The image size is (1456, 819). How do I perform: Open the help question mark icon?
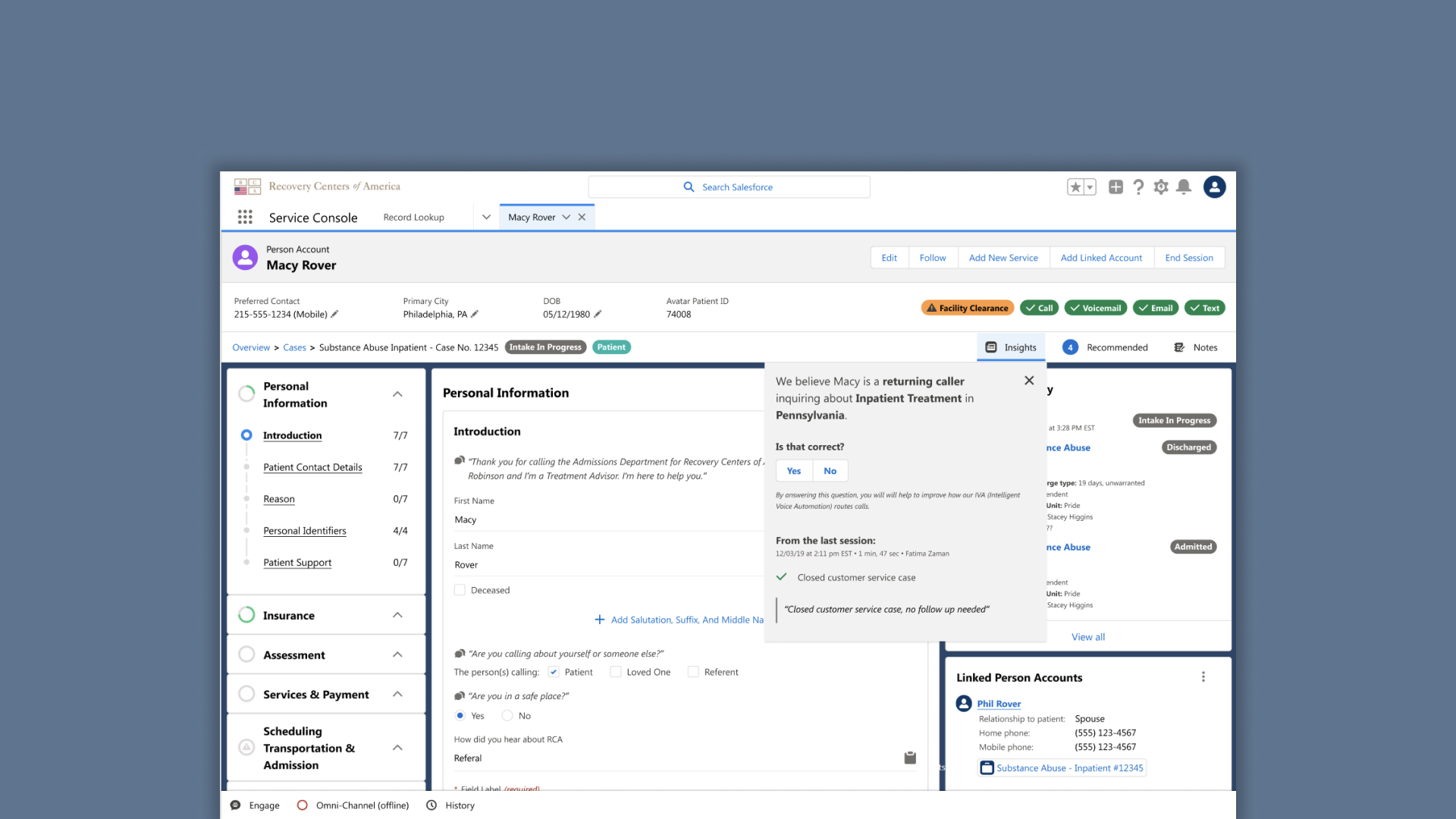[1138, 187]
